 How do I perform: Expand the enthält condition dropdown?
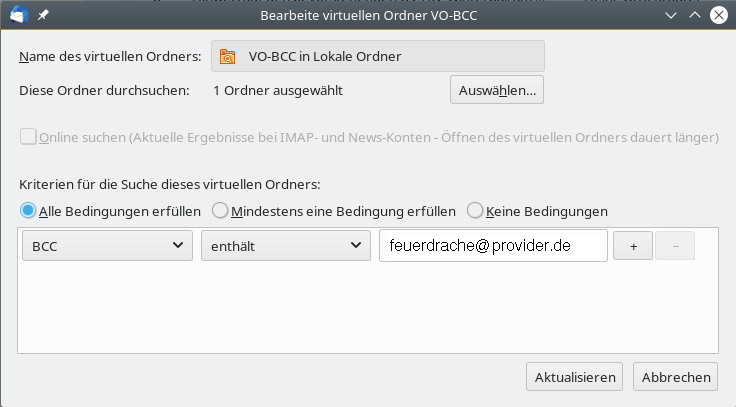(x=285, y=246)
